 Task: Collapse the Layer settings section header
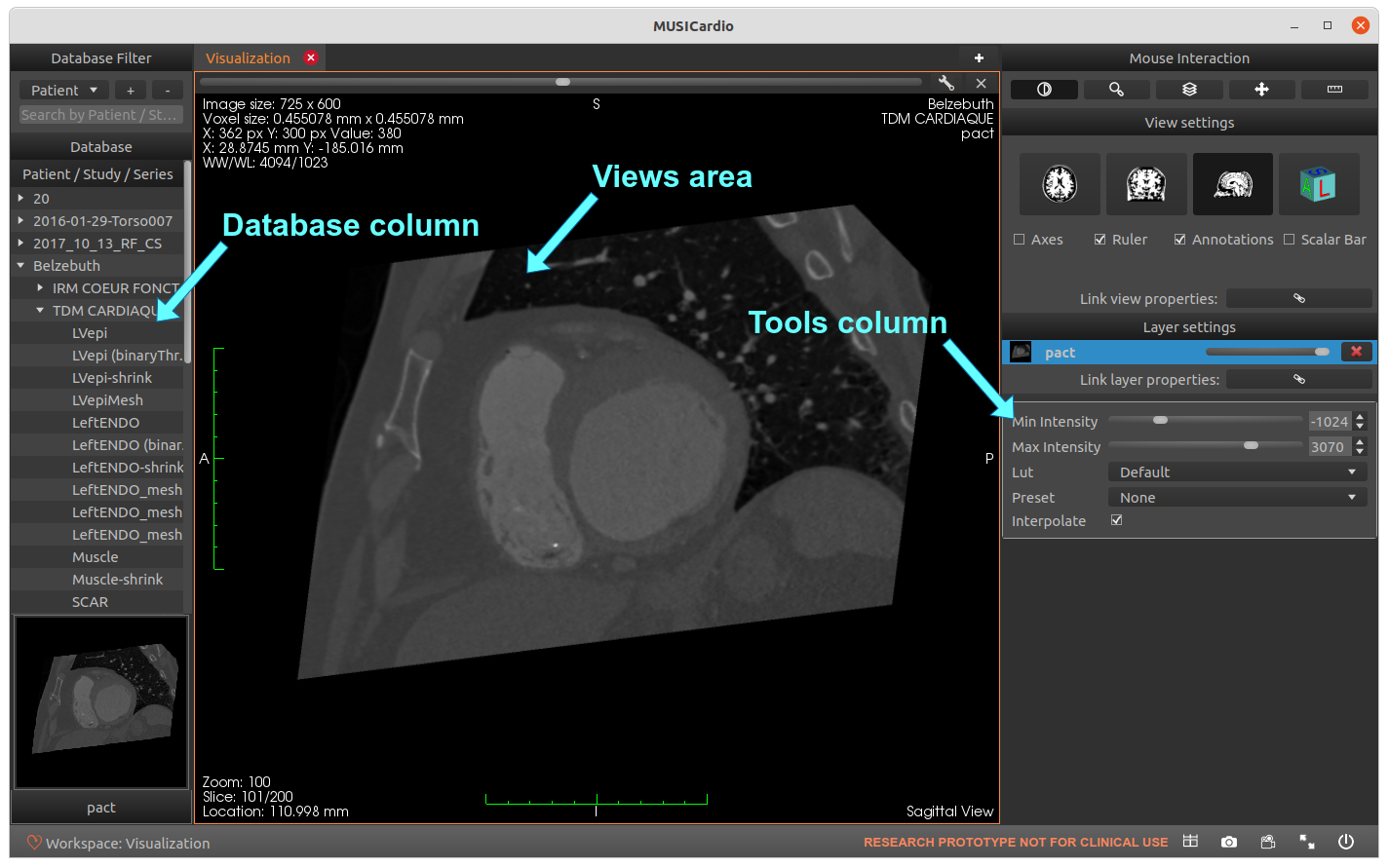(x=1189, y=326)
